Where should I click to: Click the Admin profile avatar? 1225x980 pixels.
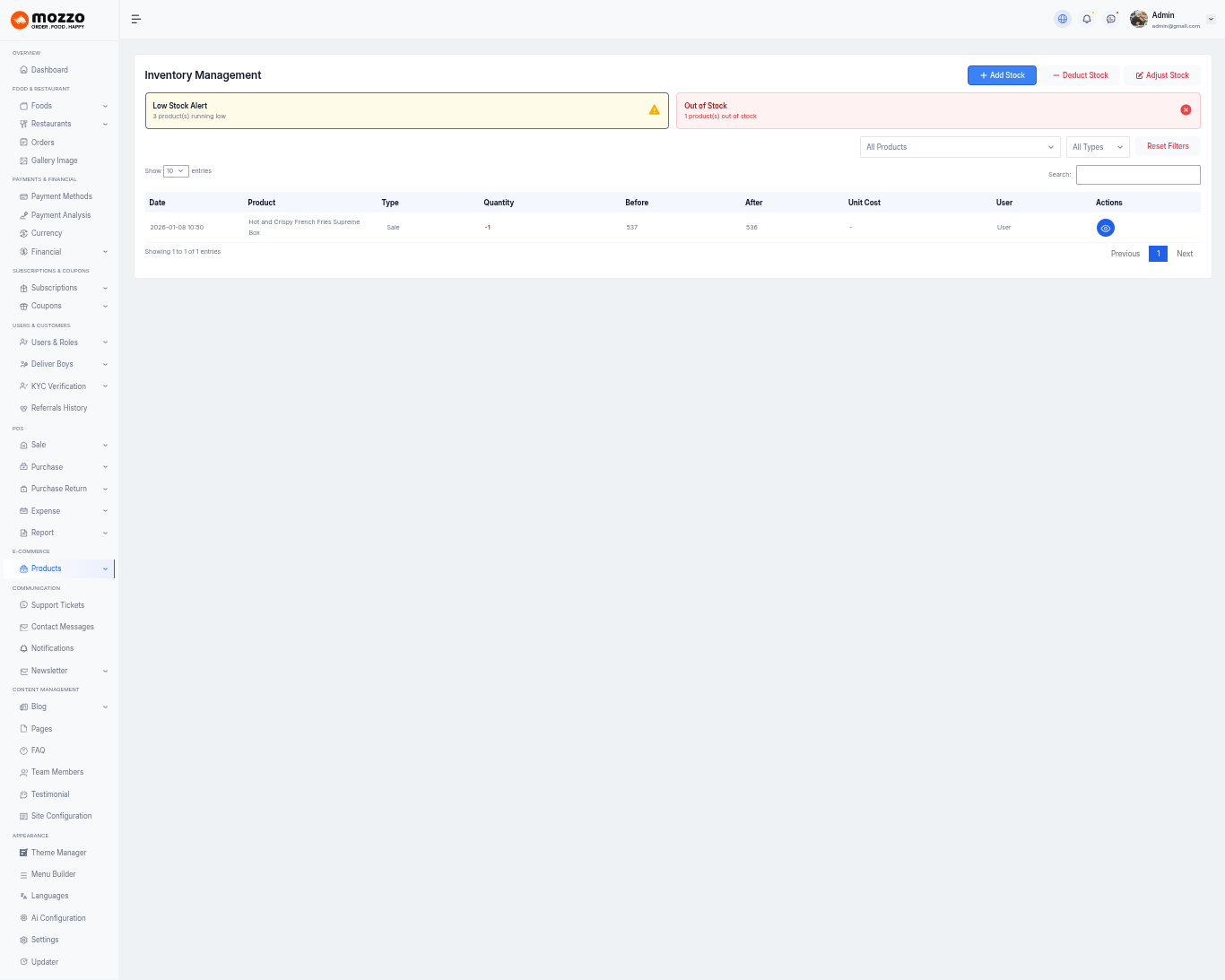[x=1139, y=19]
